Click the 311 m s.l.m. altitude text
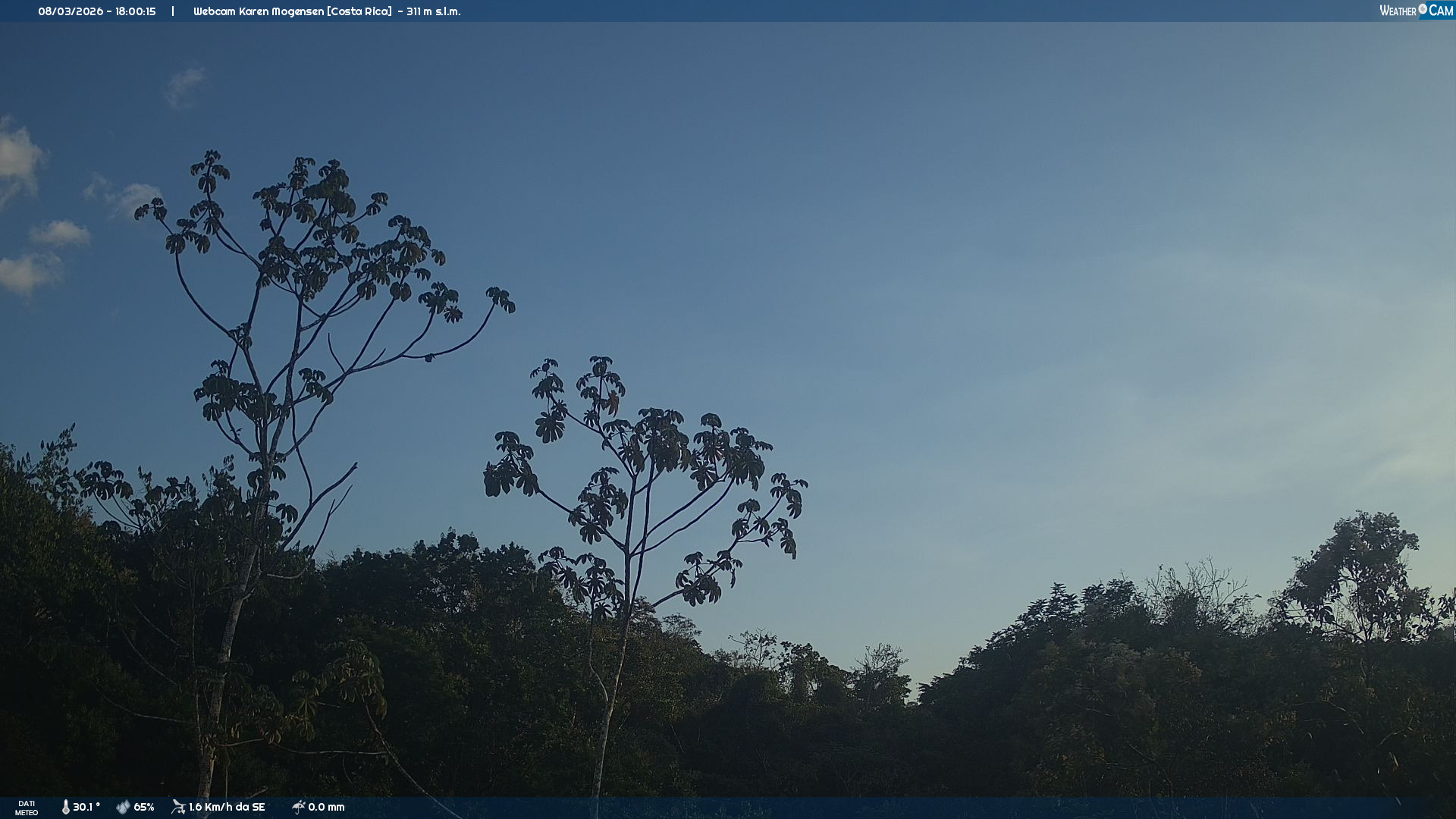 click(x=433, y=11)
